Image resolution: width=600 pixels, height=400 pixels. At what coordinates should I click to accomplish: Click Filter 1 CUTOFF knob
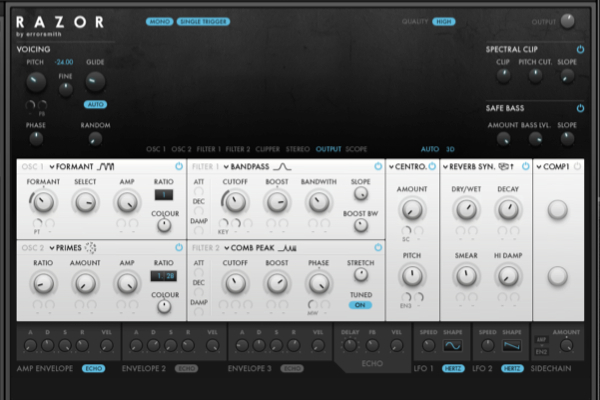click(235, 202)
